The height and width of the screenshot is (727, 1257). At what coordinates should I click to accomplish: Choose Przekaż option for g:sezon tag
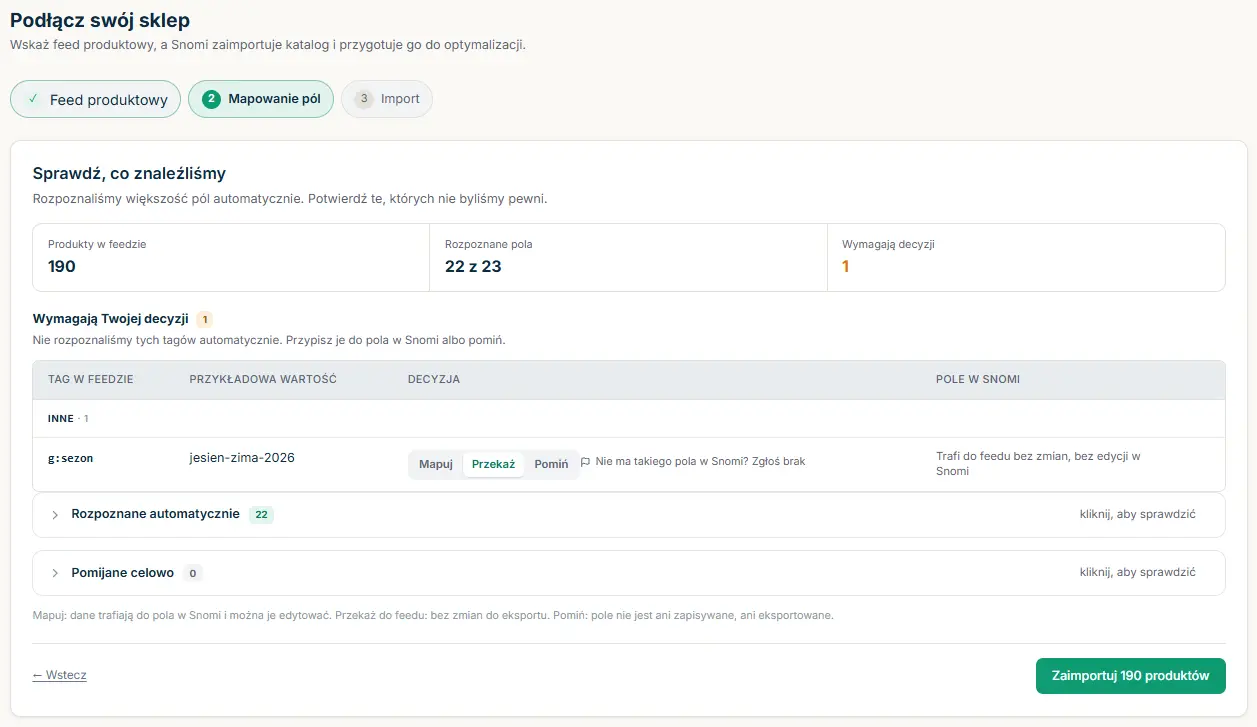pyautogui.click(x=493, y=464)
